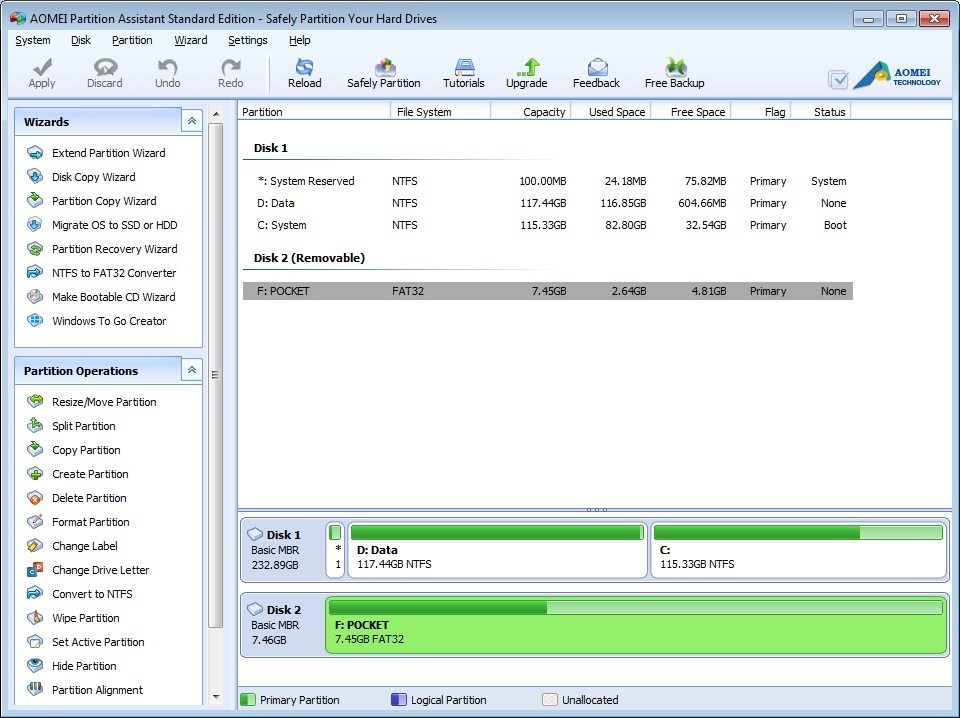Click the sidebar scroll down arrow

(216, 697)
